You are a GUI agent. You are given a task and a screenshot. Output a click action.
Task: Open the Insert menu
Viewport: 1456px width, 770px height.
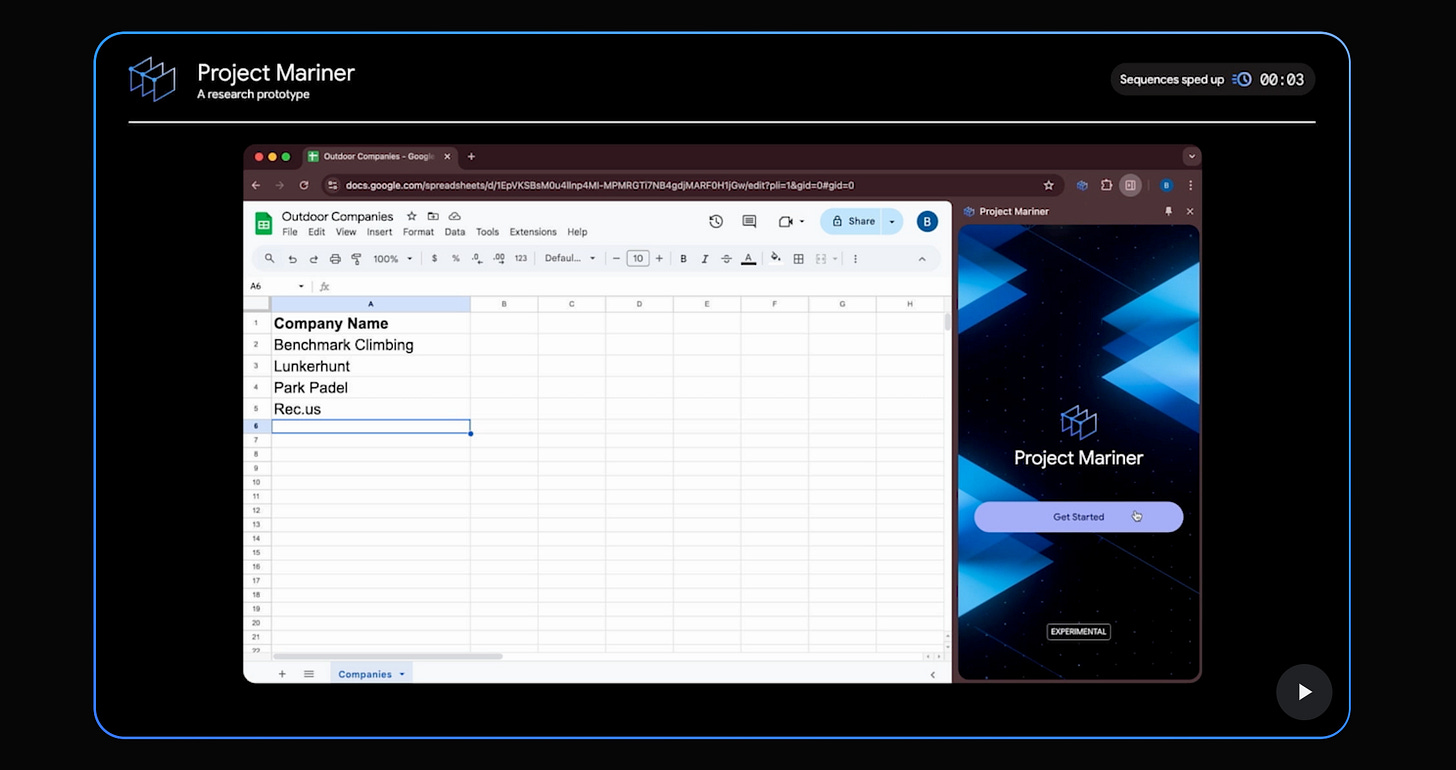380,232
